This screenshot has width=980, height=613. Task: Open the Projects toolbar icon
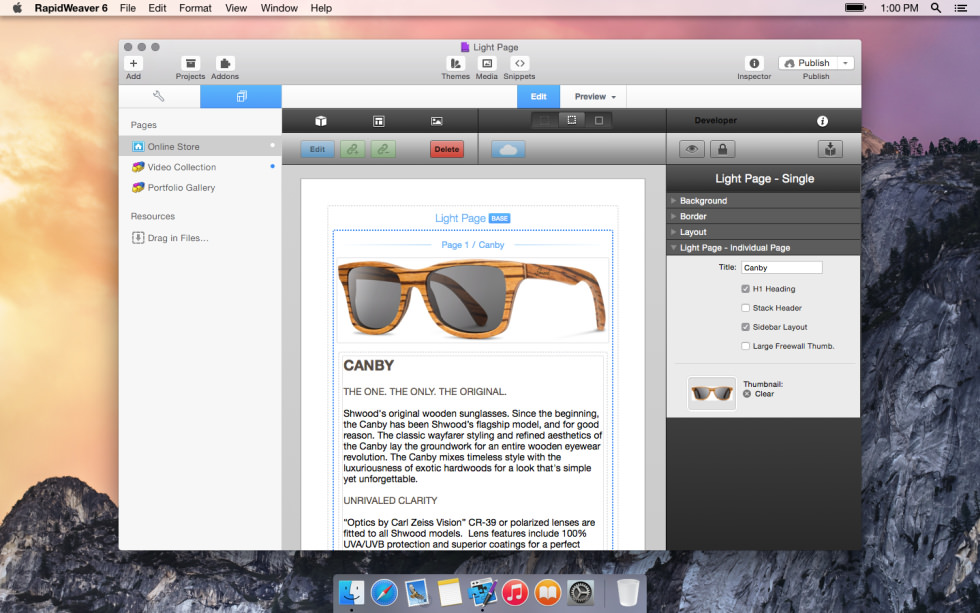click(x=190, y=63)
